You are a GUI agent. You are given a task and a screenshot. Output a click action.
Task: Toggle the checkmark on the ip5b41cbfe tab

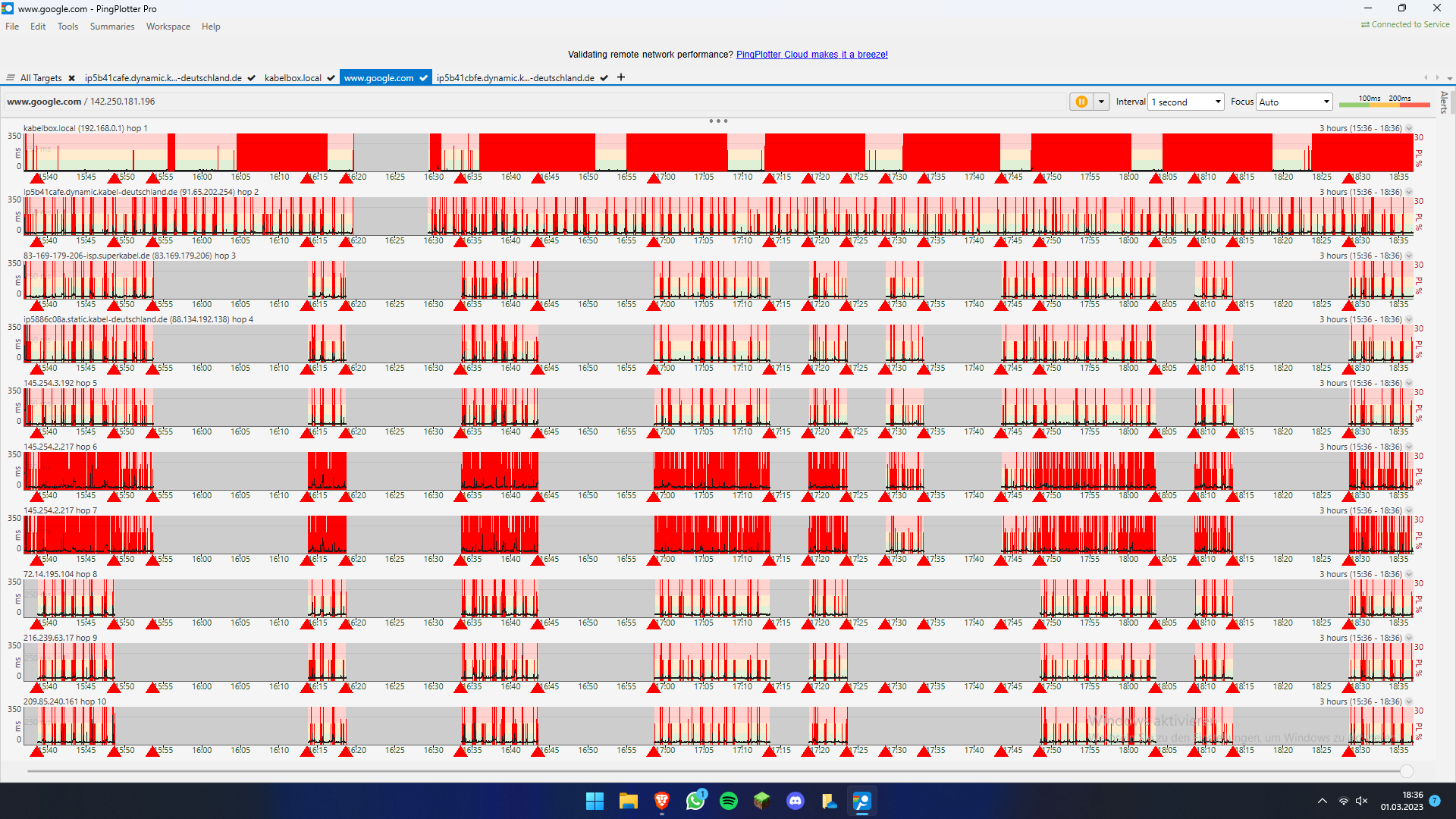pos(604,78)
